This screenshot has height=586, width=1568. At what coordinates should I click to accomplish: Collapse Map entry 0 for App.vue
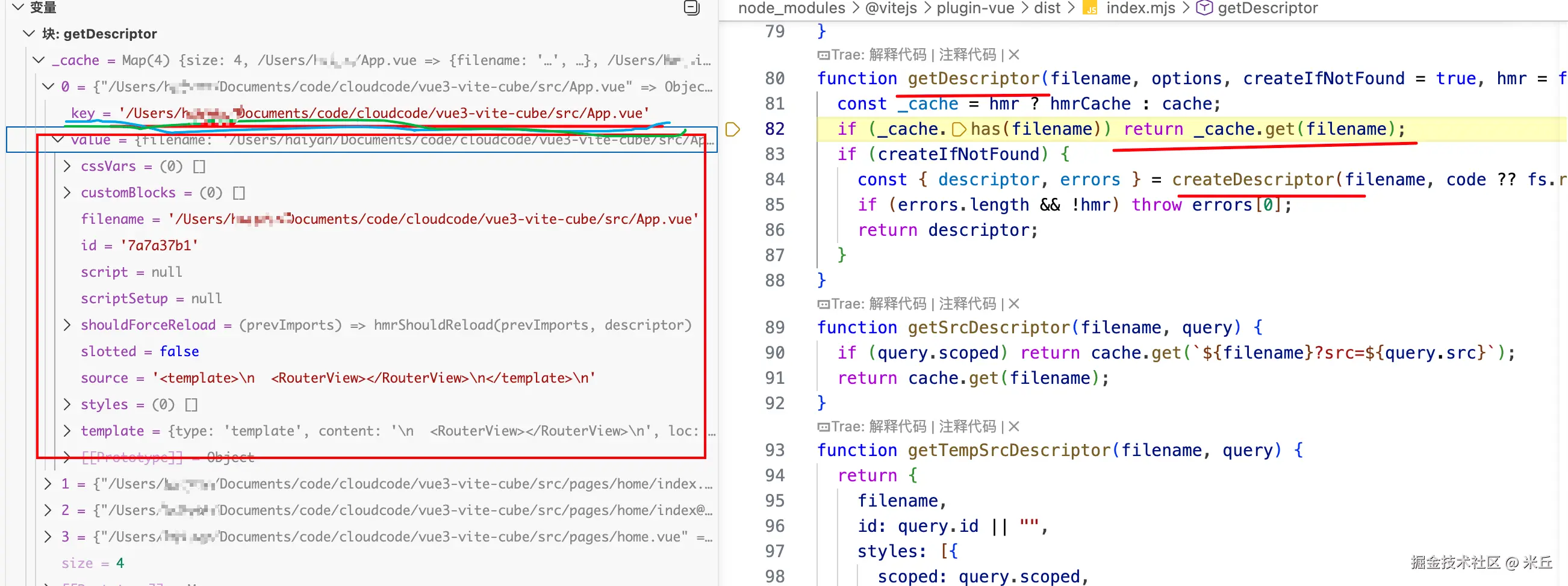[48, 86]
